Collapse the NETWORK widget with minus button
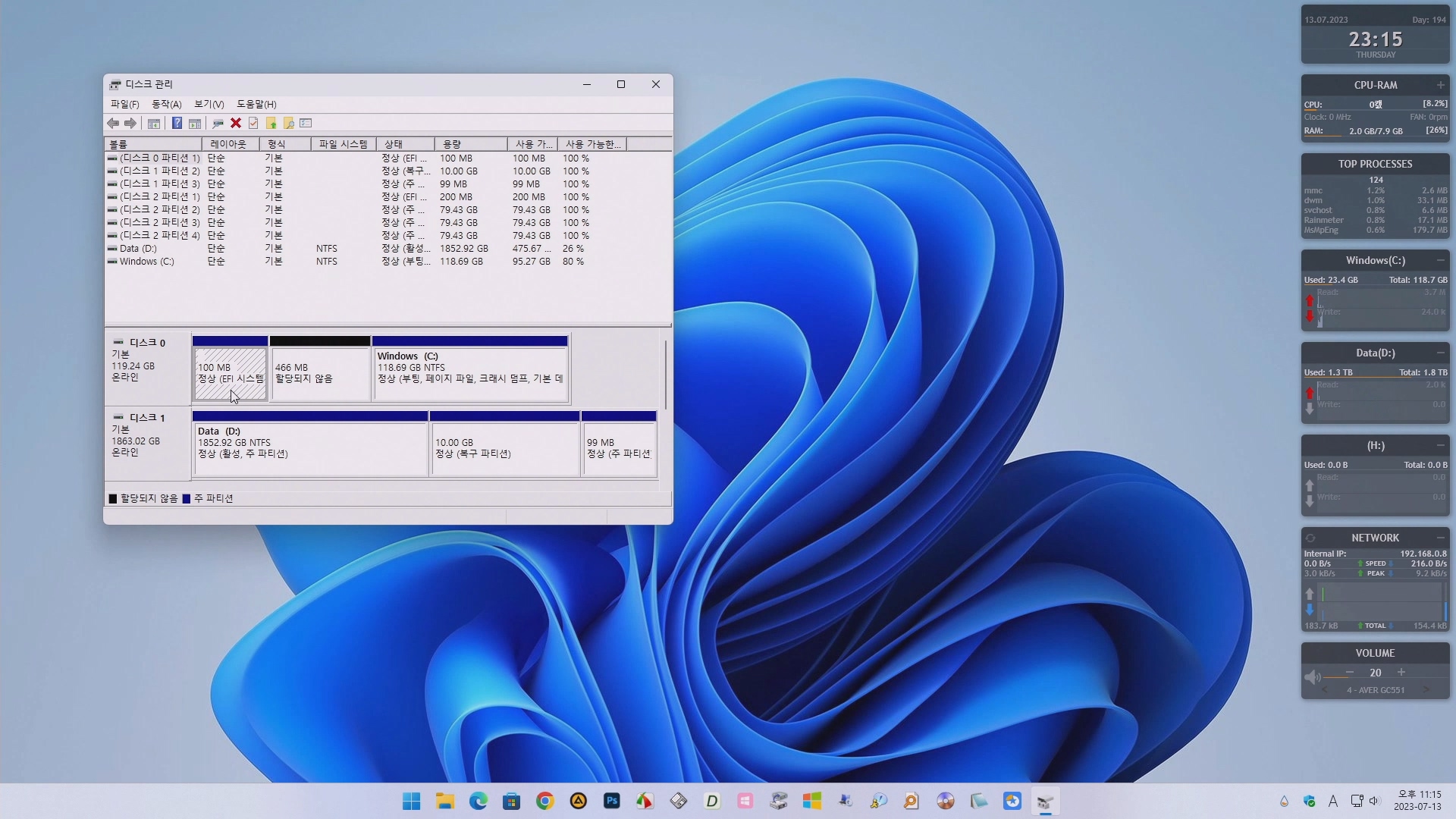 tap(1440, 538)
